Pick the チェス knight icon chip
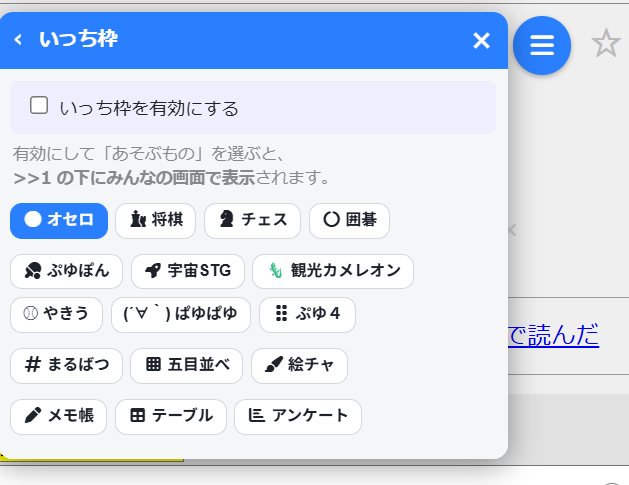 click(x=252, y=221)
